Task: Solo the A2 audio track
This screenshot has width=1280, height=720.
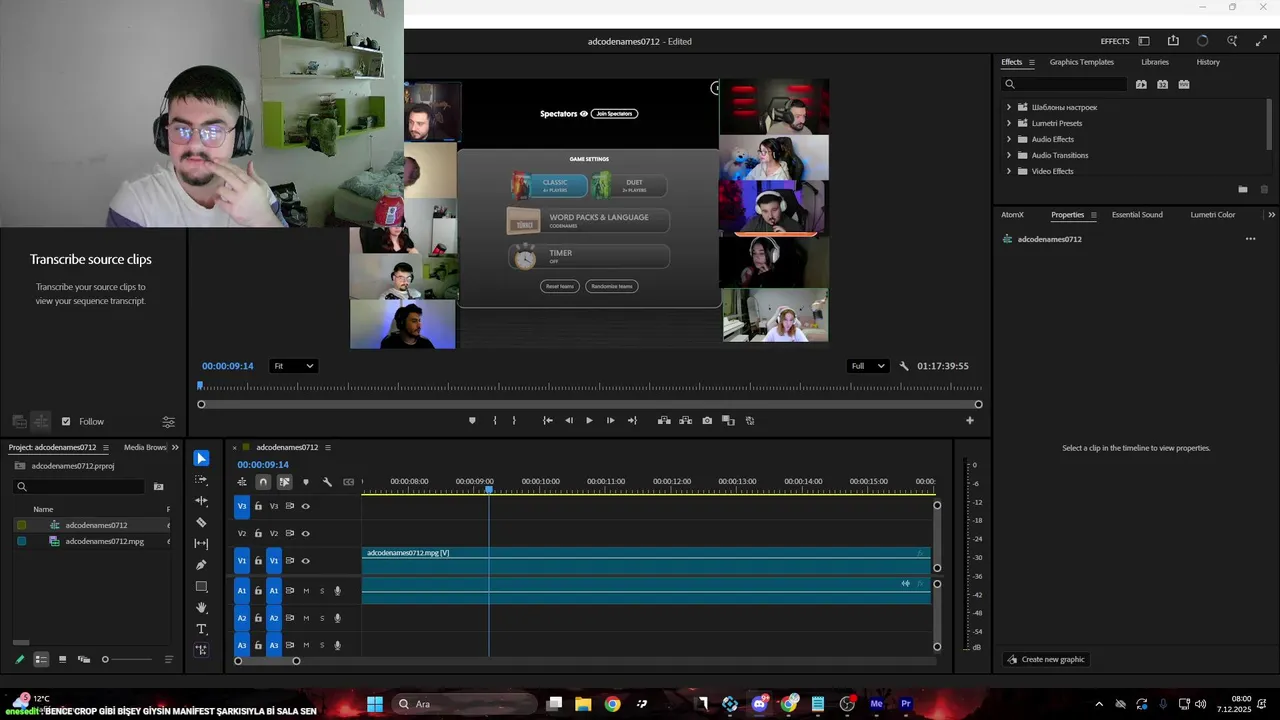Action: 321,618
